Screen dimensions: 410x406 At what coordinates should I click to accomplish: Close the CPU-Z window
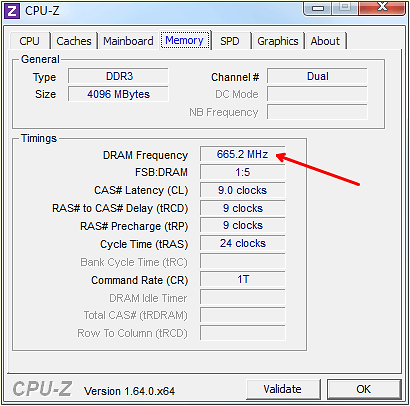click(382, 7)
